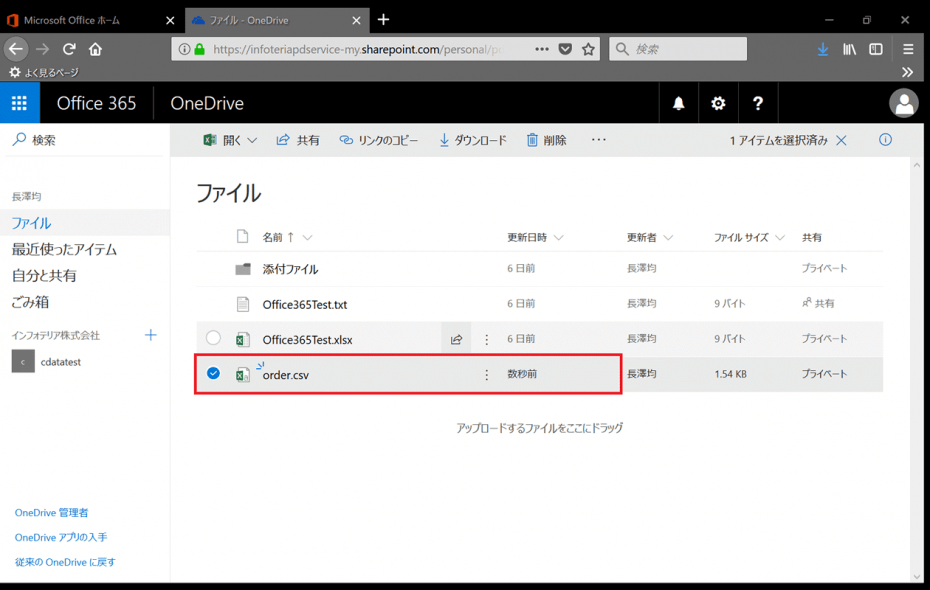The height and width of the screenshot is (590, 930).
Task: Click the browser forward arrow
Action: 42,49
